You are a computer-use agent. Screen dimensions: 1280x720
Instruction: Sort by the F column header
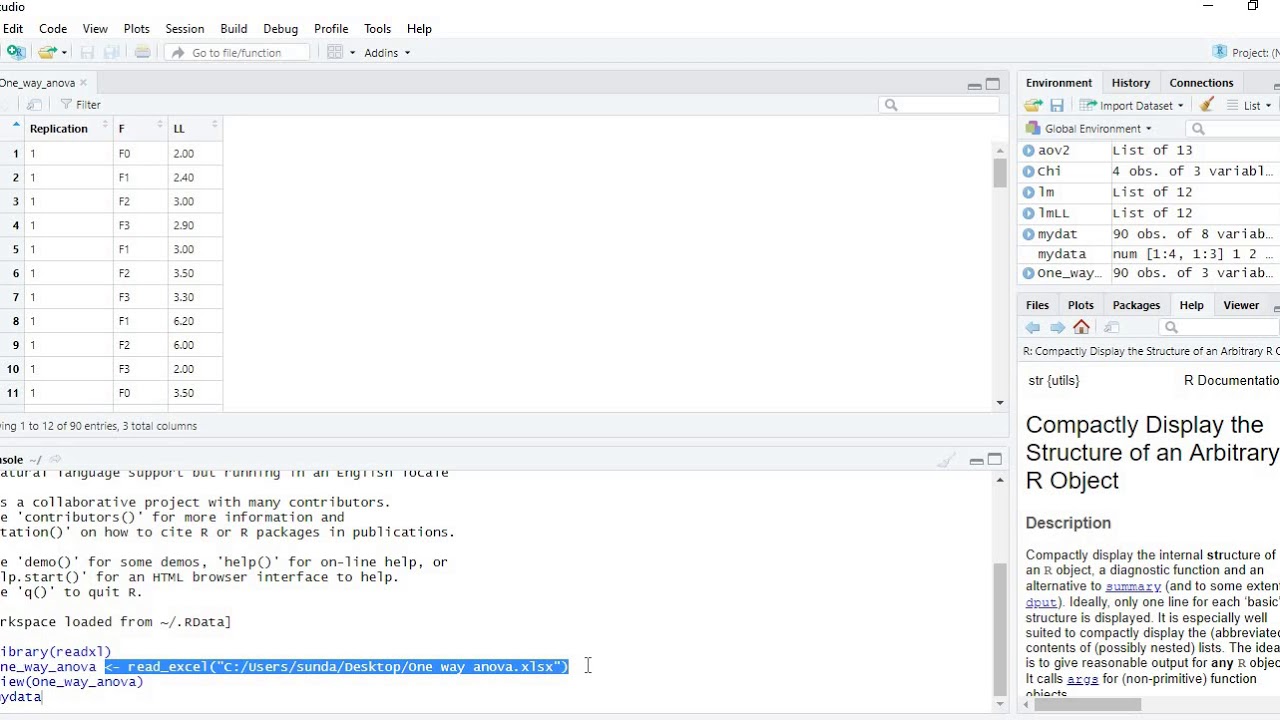(x=140, y=128)
